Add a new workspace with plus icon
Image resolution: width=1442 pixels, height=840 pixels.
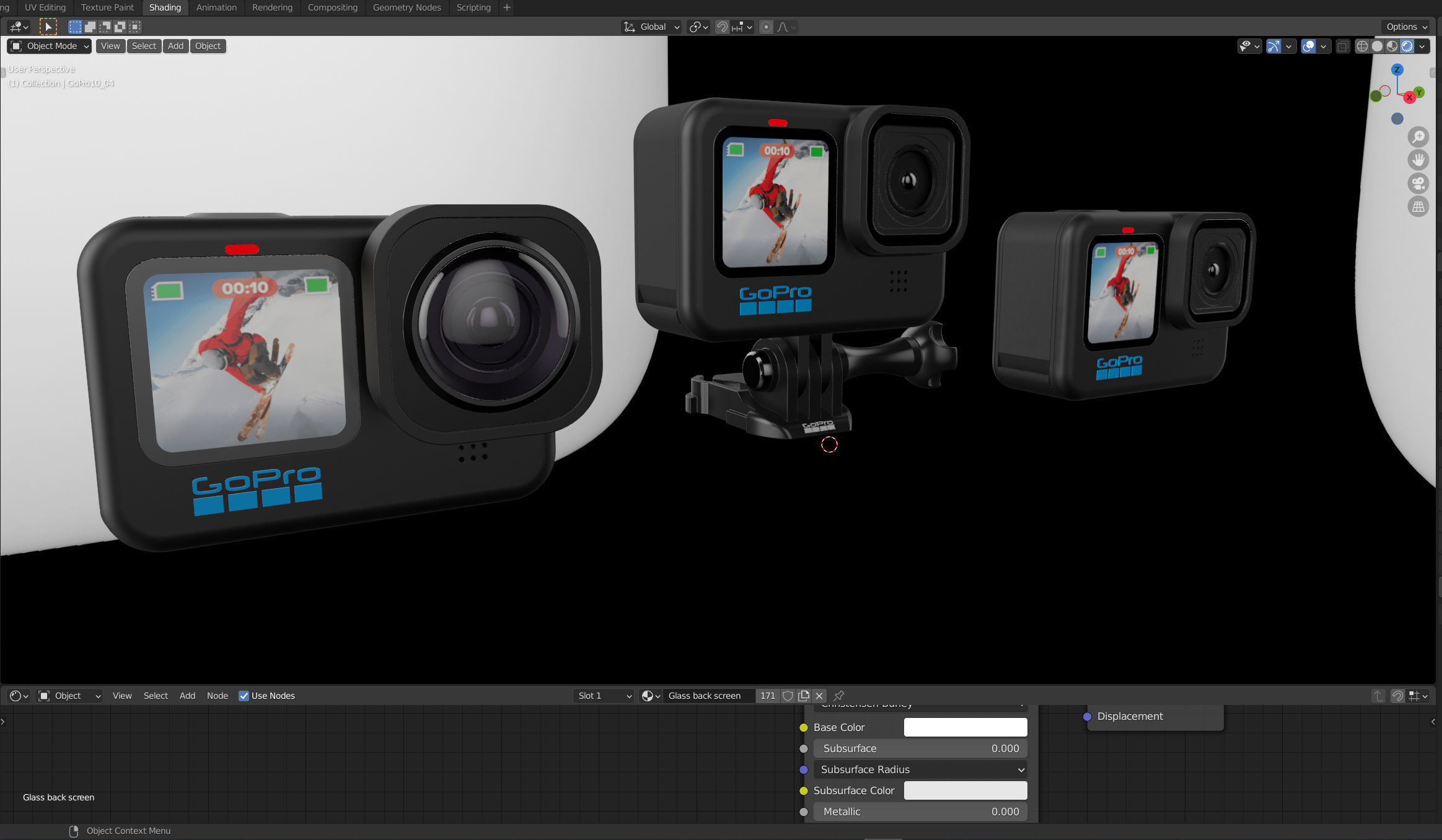tap(507, 7)
